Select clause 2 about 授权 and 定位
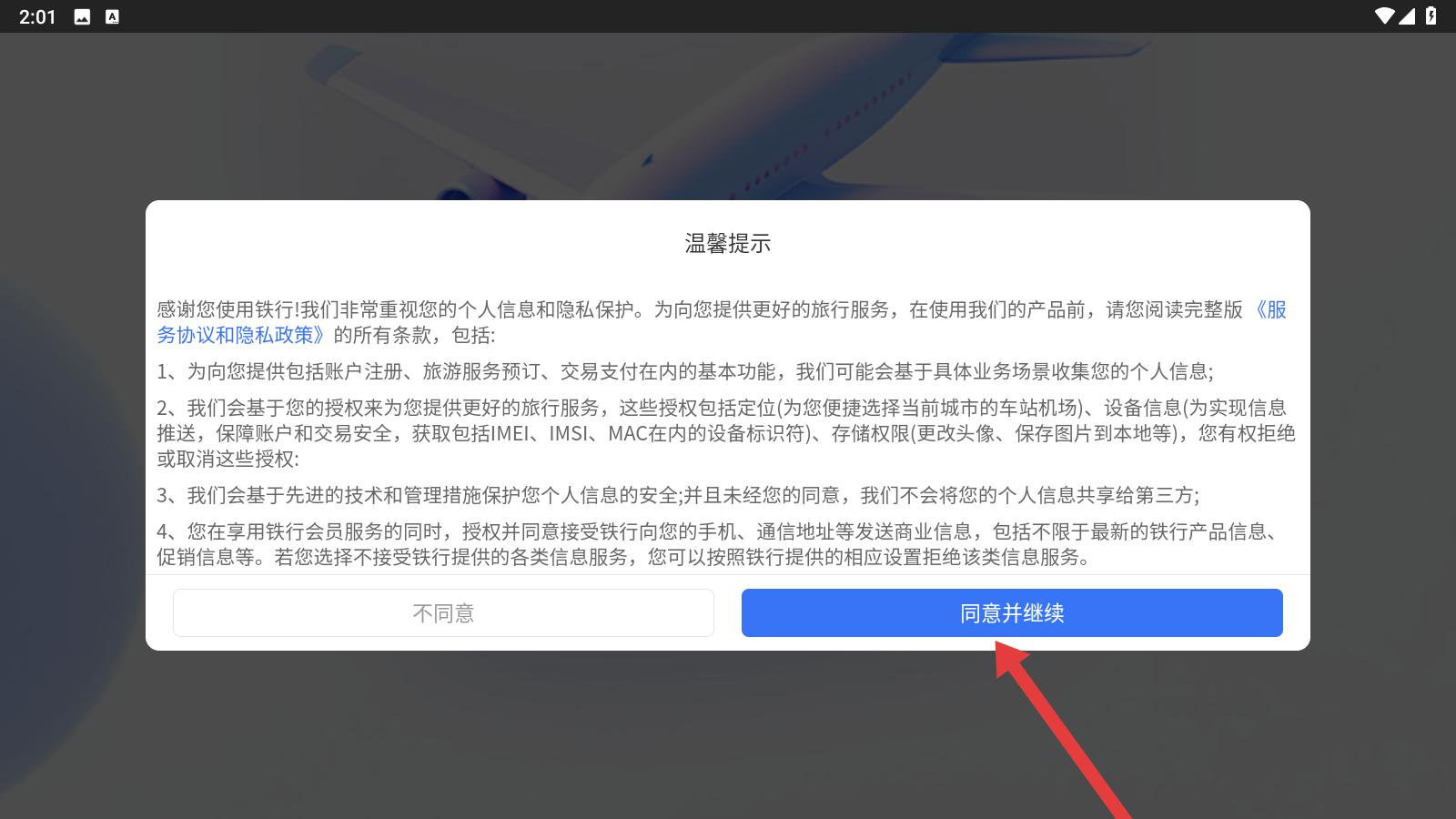Viewport: 1456px width, 819px height. coord(726,433)
